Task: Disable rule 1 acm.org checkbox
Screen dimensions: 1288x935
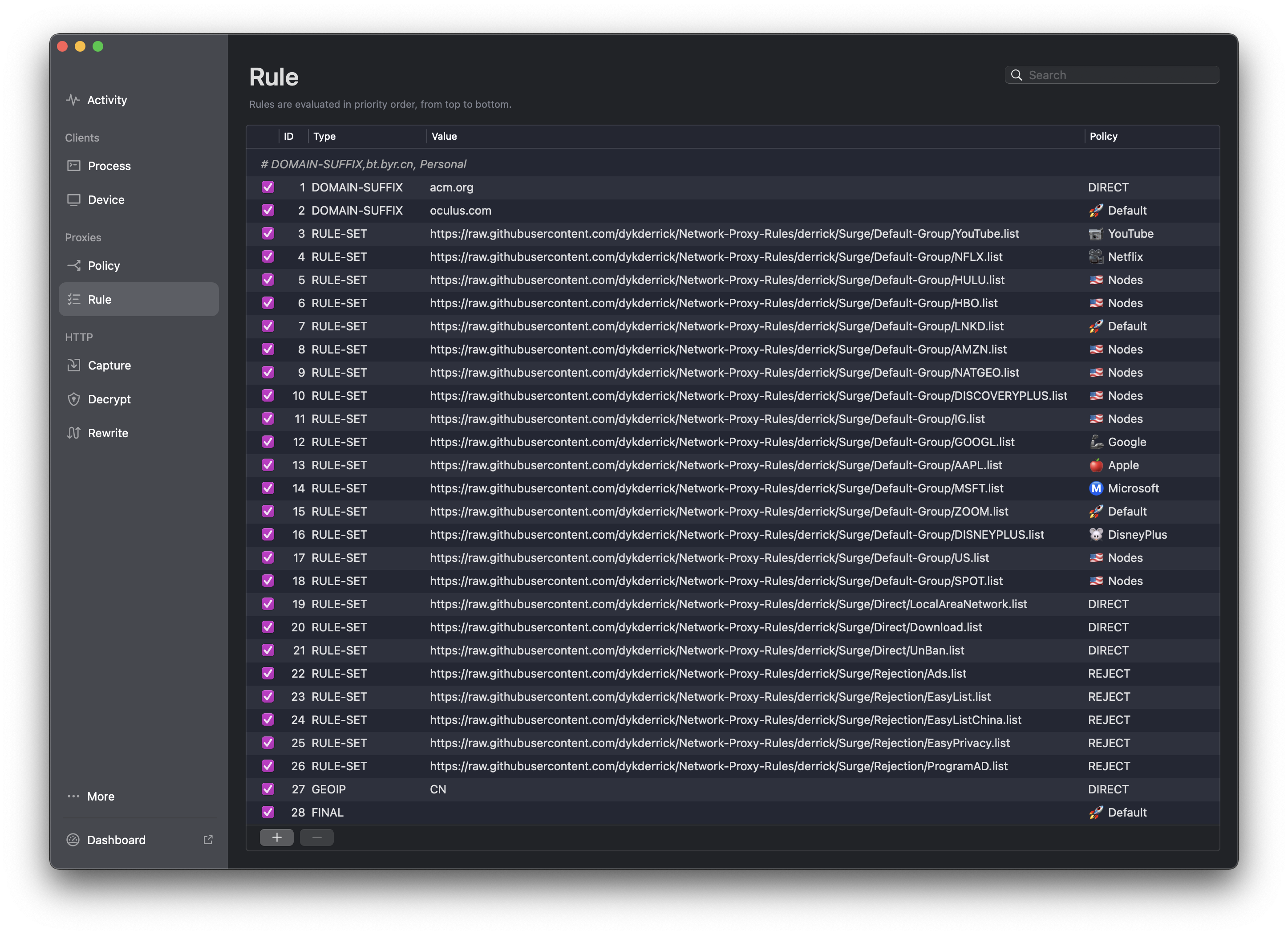Action: pyautogui.click(x=268, y=187)
